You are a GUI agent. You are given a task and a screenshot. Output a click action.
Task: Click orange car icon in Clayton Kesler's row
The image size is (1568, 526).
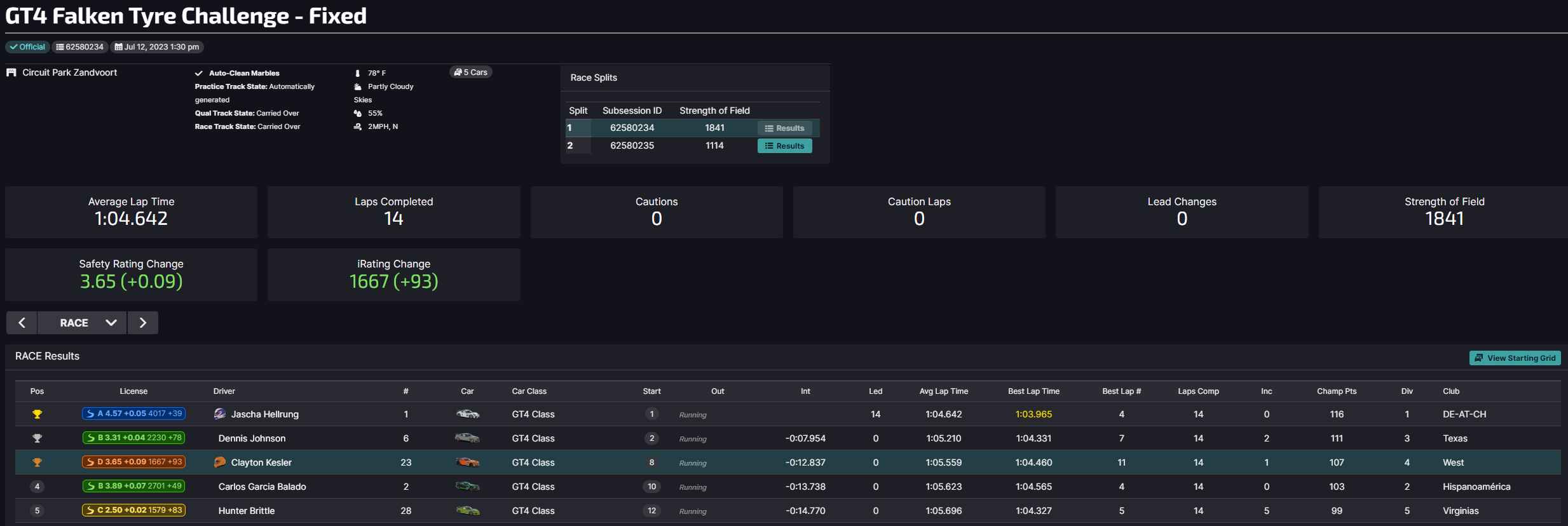coord(468,462)
